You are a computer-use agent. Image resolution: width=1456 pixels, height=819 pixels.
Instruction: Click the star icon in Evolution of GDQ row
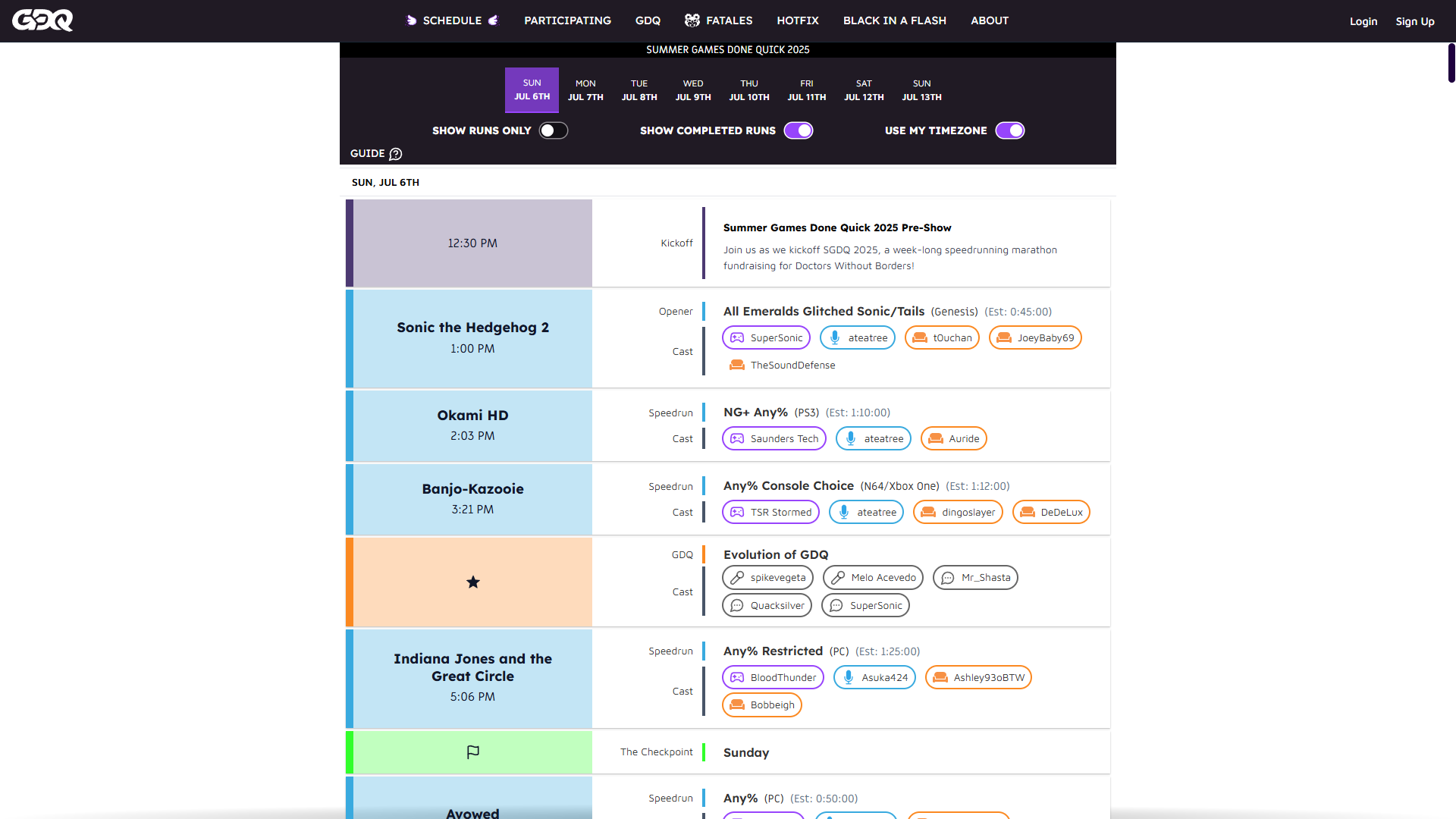click(473, 582)
